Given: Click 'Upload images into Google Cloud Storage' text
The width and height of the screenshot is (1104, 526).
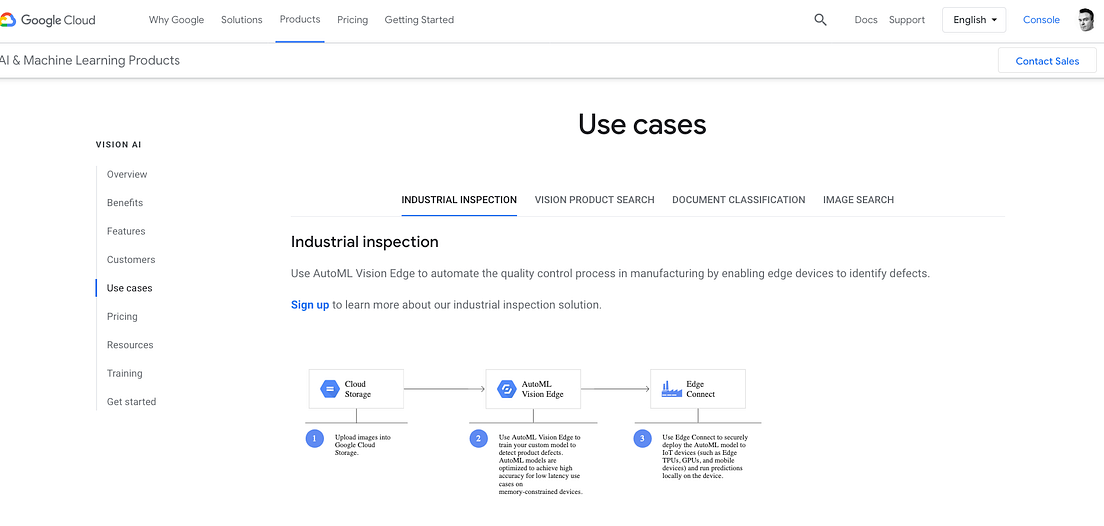Looking at the screenshot, I should (363, 446).
